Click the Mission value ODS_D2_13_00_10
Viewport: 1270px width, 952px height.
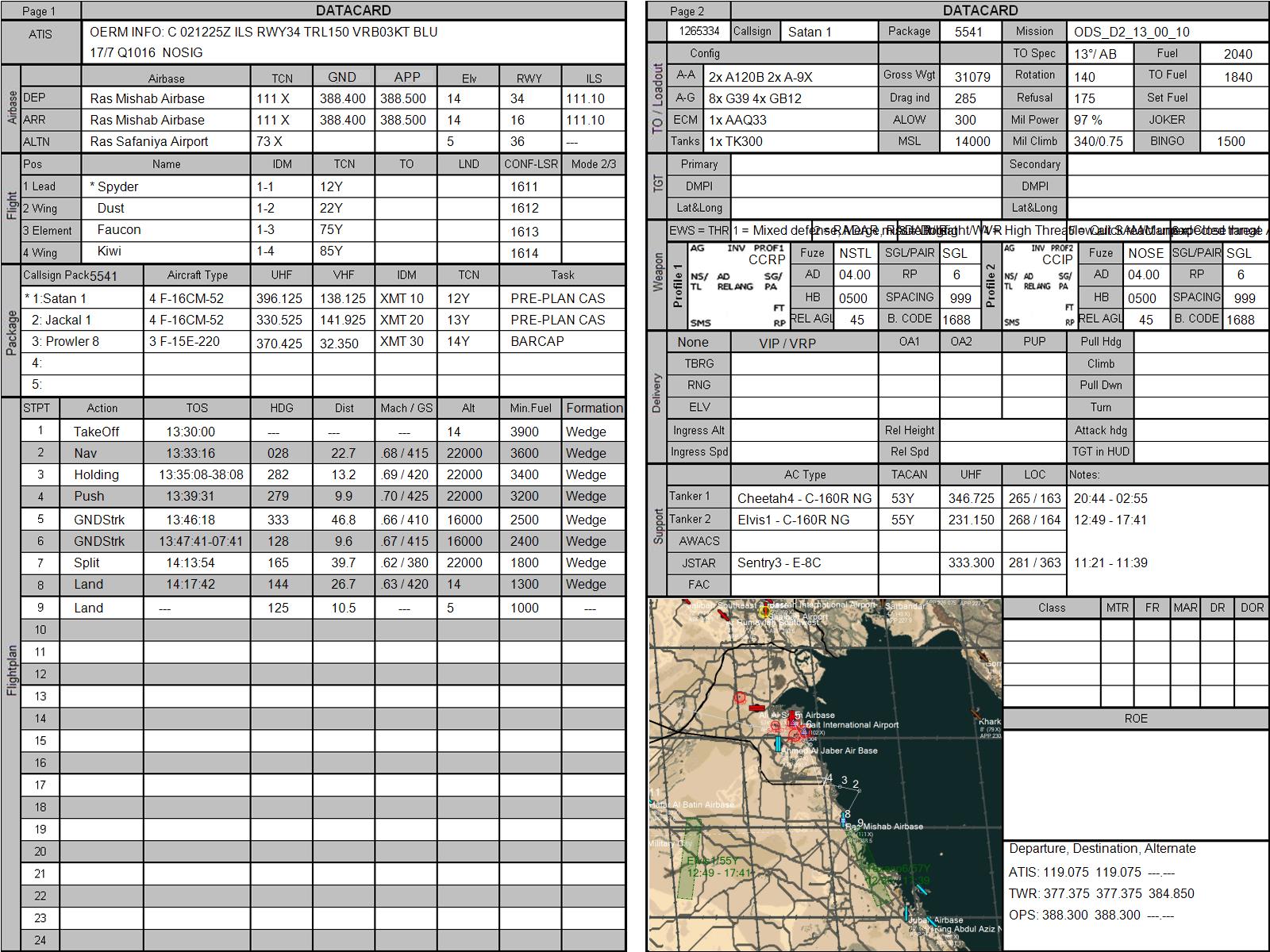(1132, 32)
